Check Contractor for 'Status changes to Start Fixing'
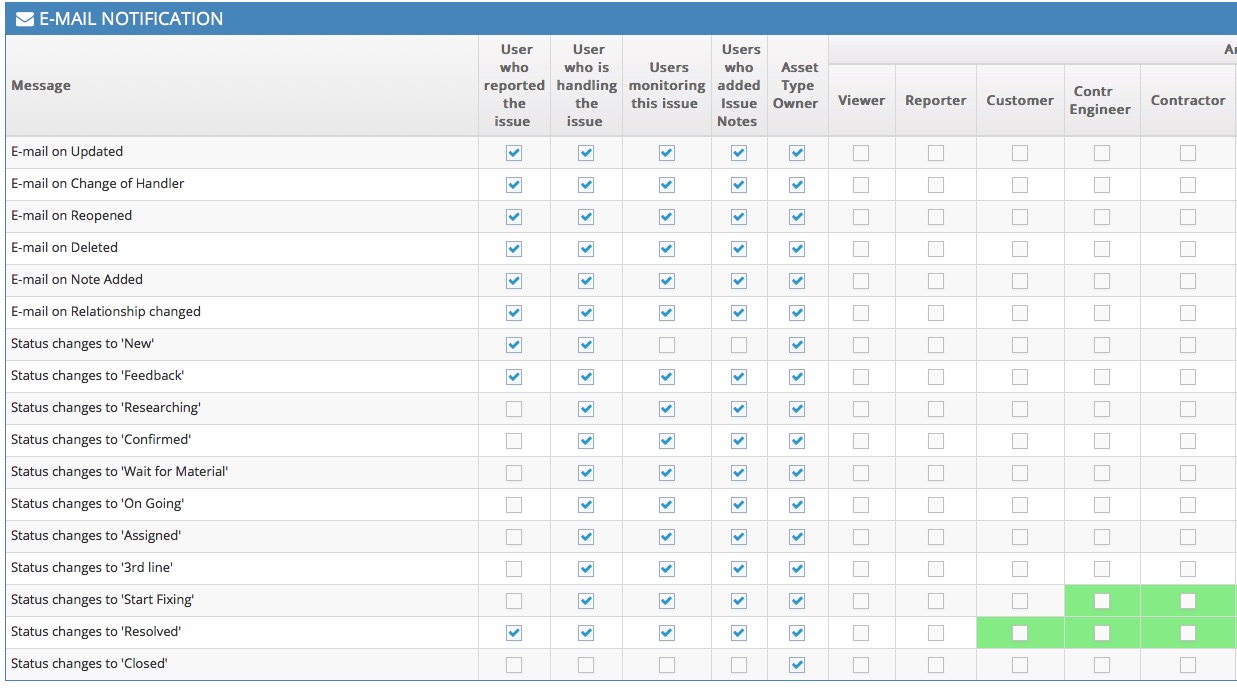 1187,601
